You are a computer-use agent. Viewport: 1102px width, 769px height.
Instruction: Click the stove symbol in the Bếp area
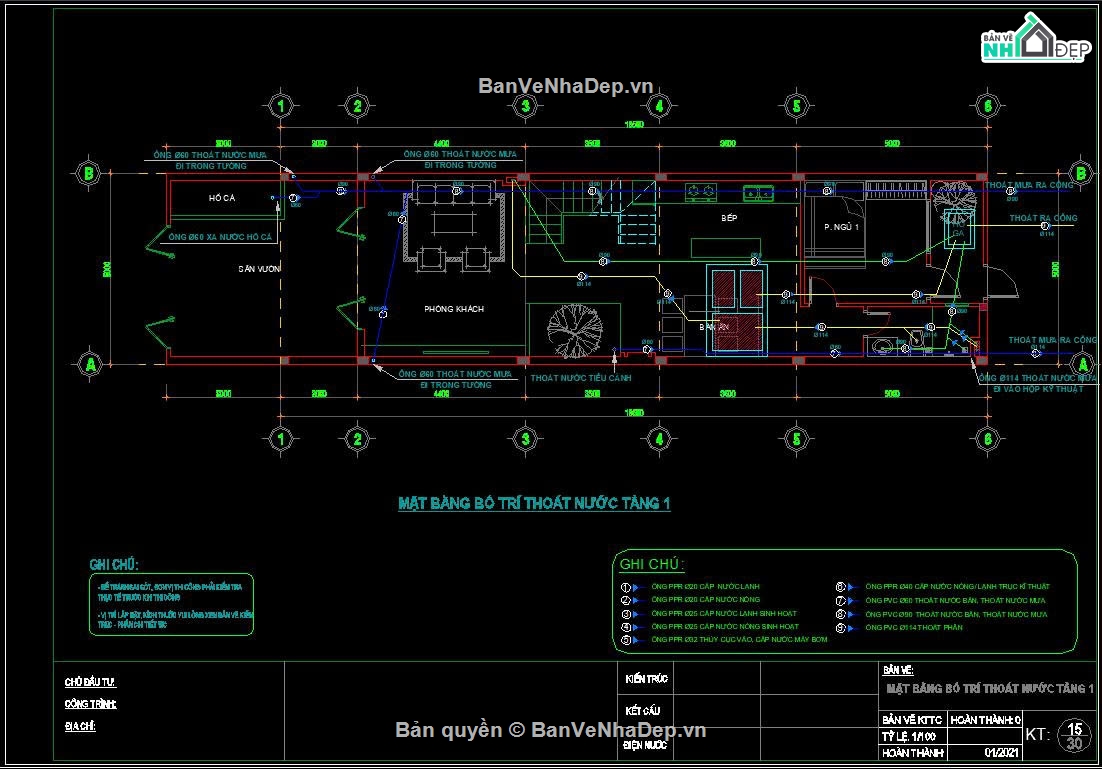701,190
